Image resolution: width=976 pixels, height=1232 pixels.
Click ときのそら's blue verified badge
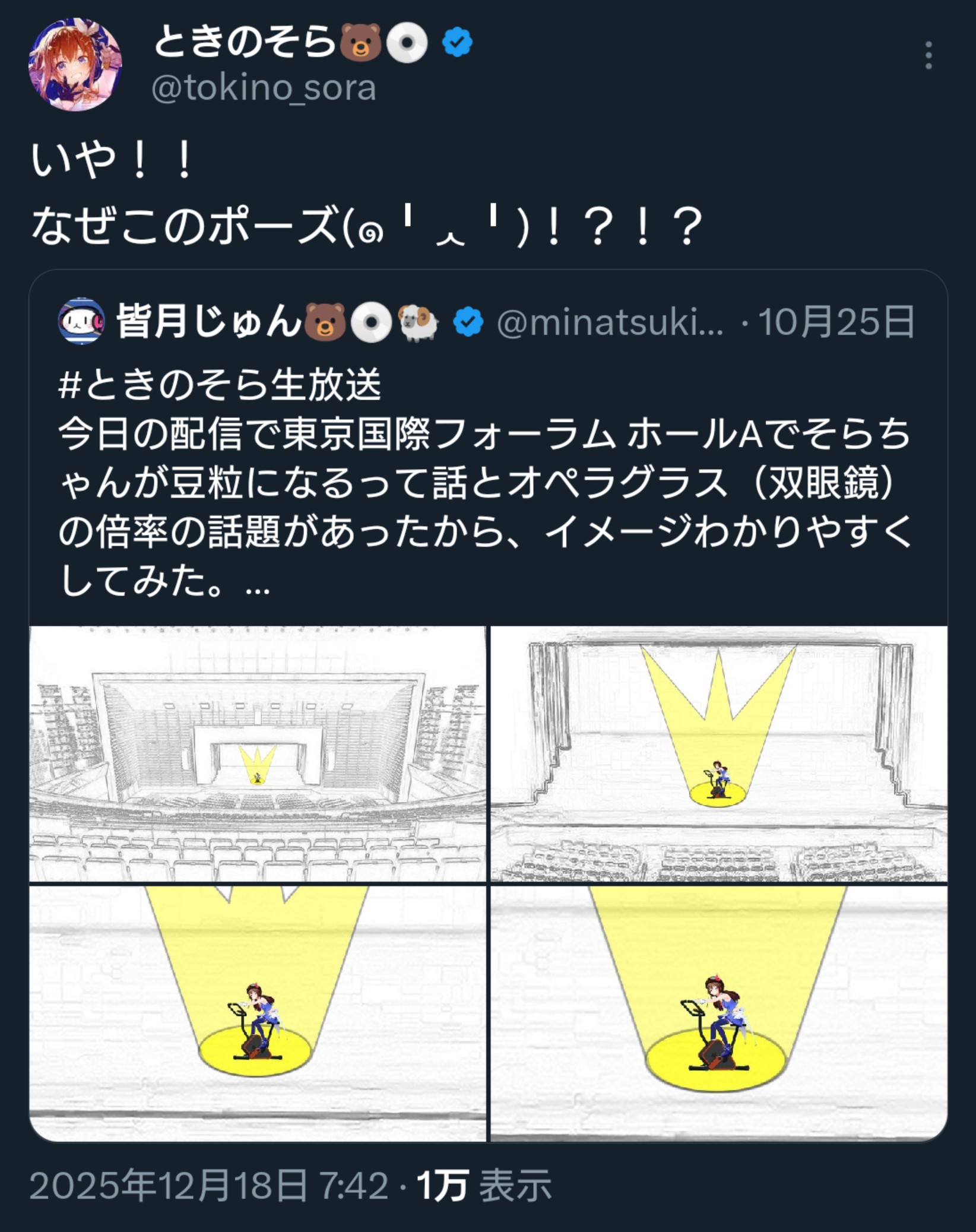coord(457,43)
